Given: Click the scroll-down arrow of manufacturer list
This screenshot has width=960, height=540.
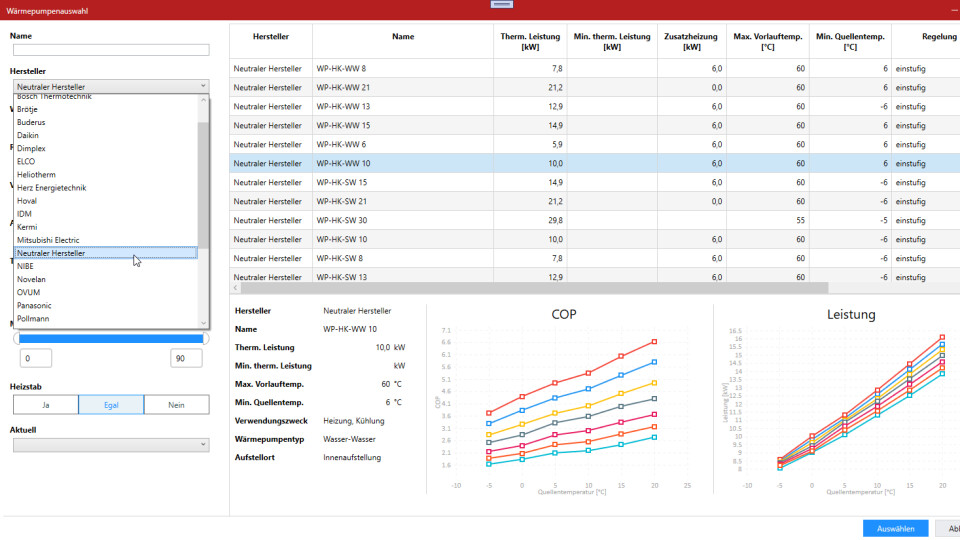Looking at the screenshot, I should (x=204, y=323).
